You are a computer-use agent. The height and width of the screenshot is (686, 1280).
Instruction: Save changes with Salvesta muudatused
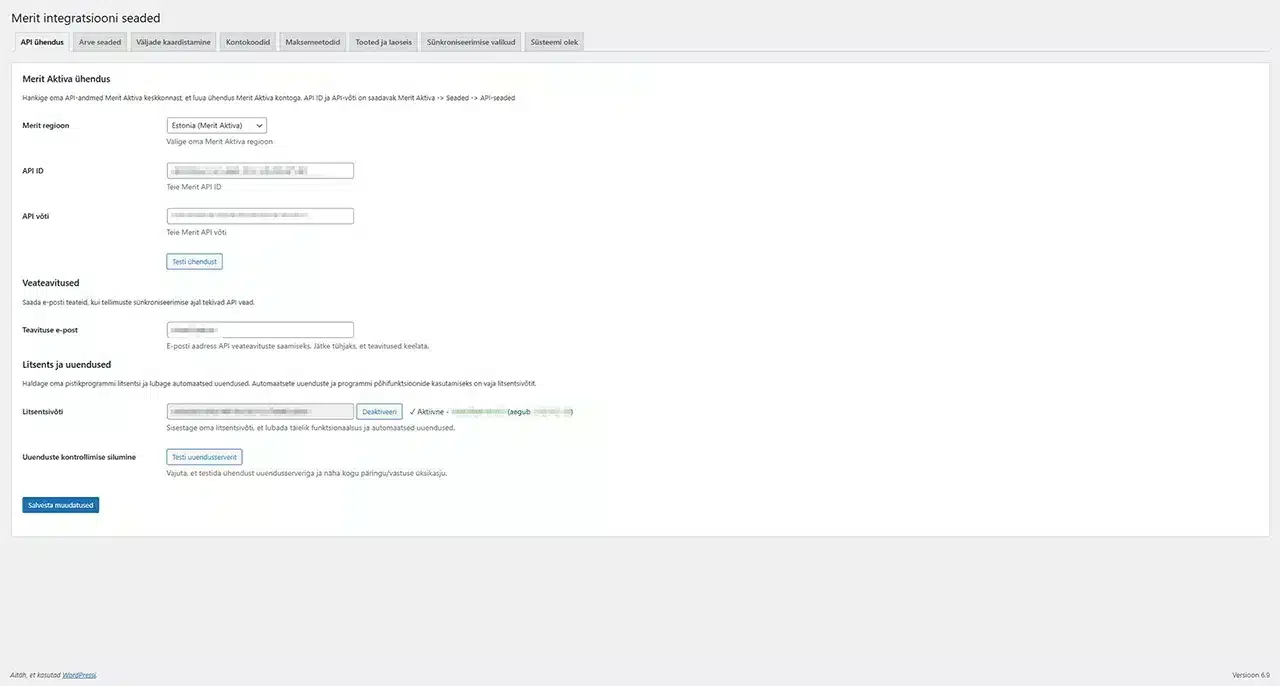(x=61, y=505)
